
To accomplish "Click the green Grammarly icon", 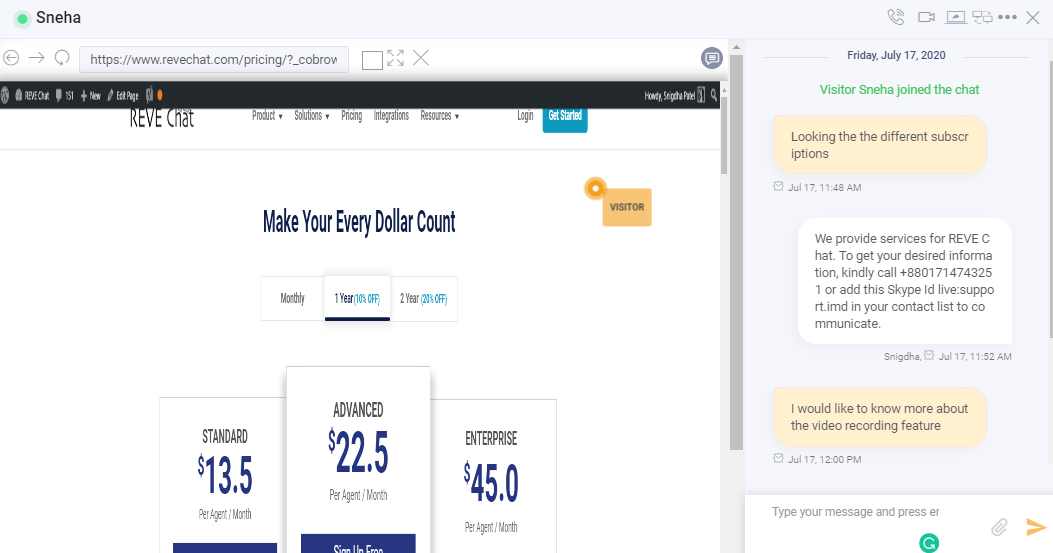I will click(x=929, y=542).
